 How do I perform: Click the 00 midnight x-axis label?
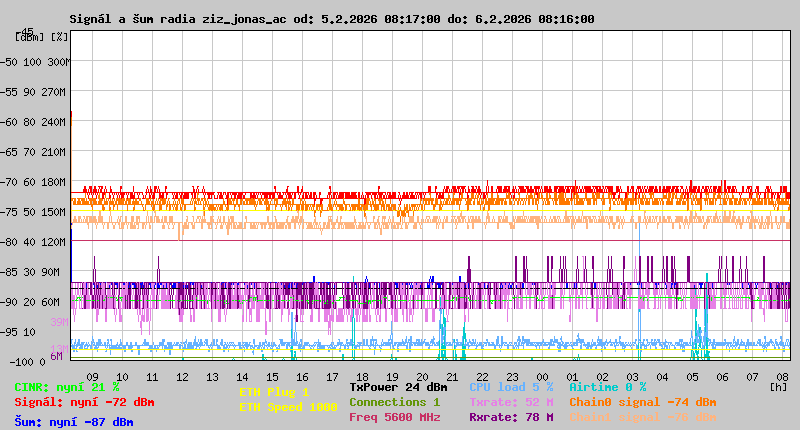click(x=542, y=377)
